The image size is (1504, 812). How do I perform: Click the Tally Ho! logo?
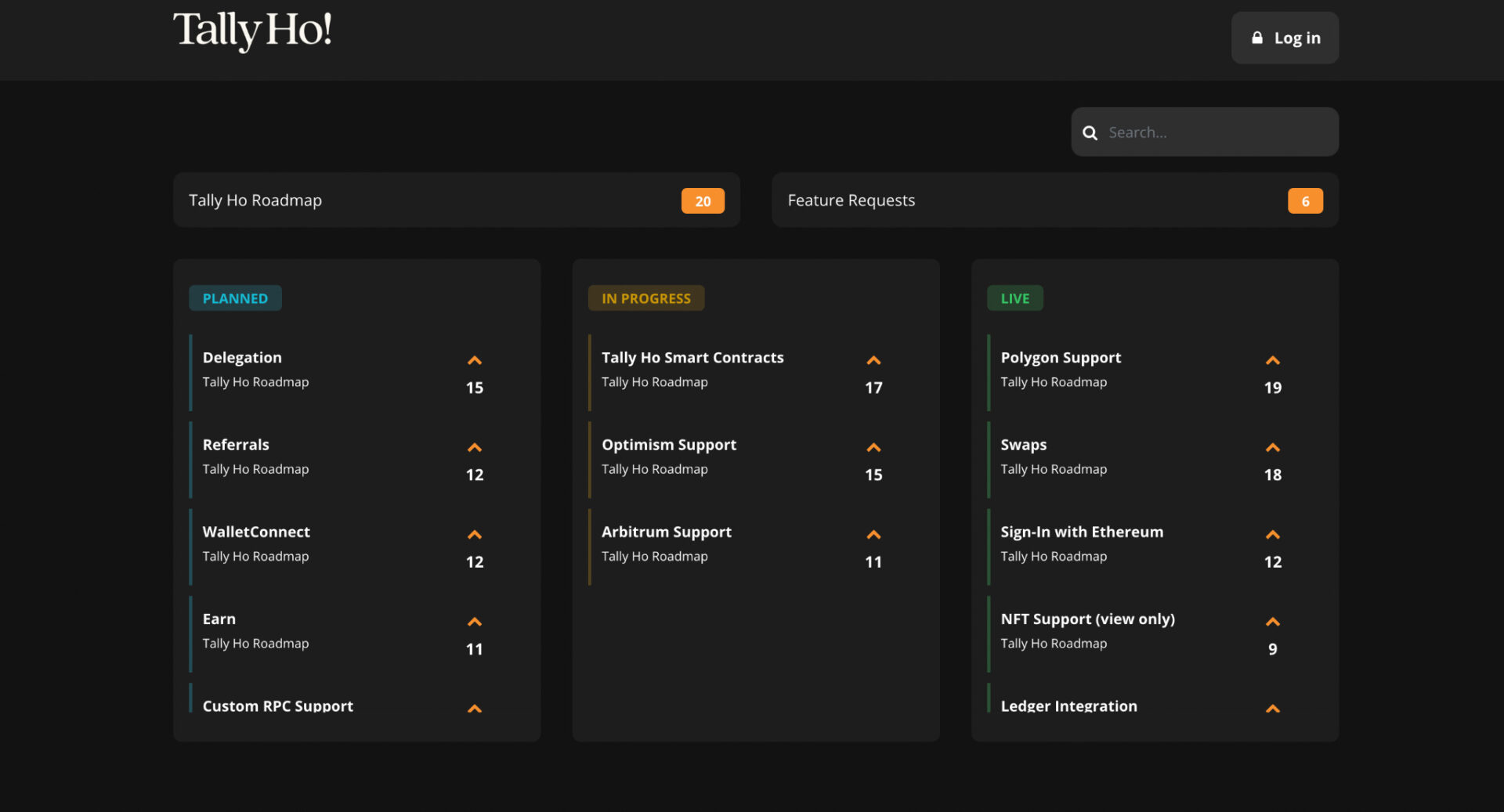click(x=252, y=31)
